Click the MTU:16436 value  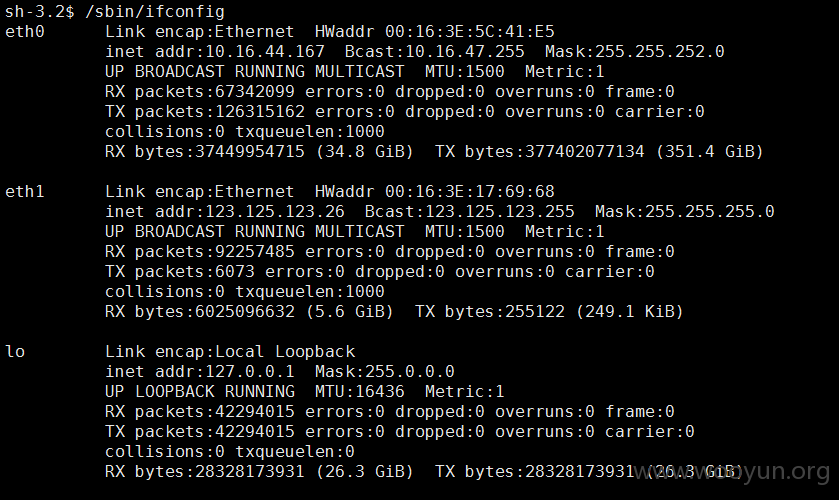pos(360,391)
